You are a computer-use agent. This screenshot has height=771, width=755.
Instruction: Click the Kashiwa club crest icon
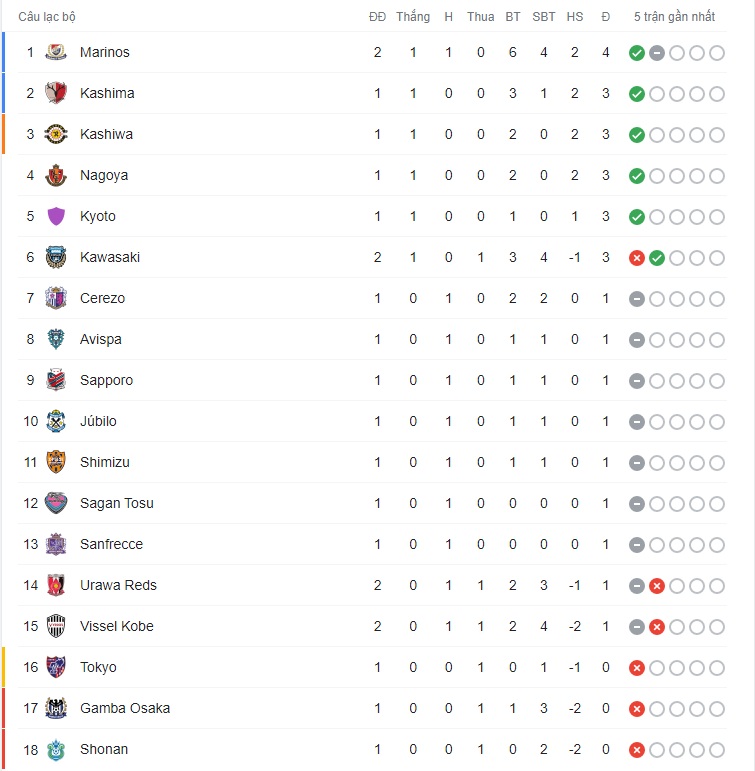pyautogui.click(x=56, y=134)
